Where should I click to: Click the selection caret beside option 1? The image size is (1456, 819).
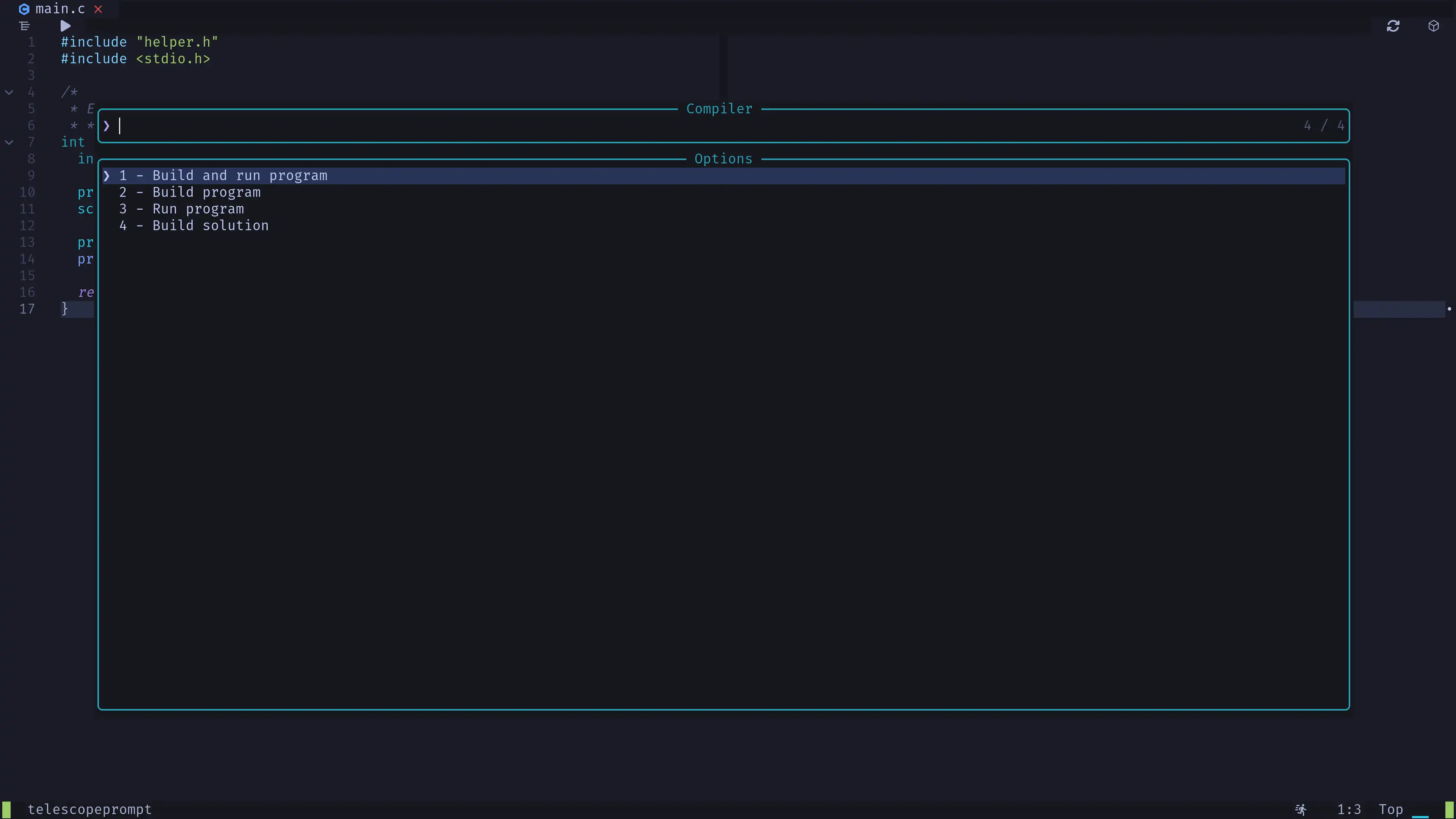coord(106,176)
